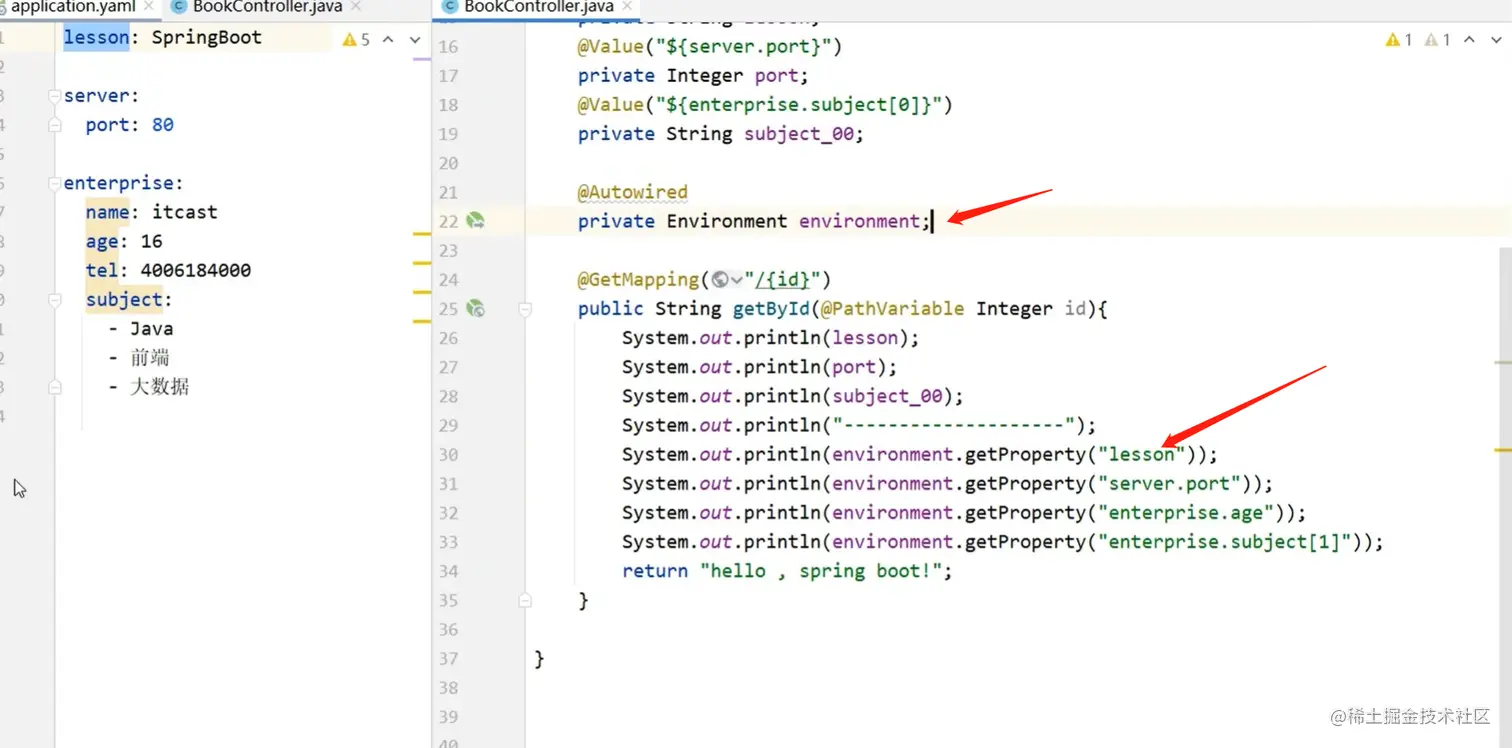
Task: Collapse the getById method at line 25
Action: pyautogui.click(x=524, y=310)
